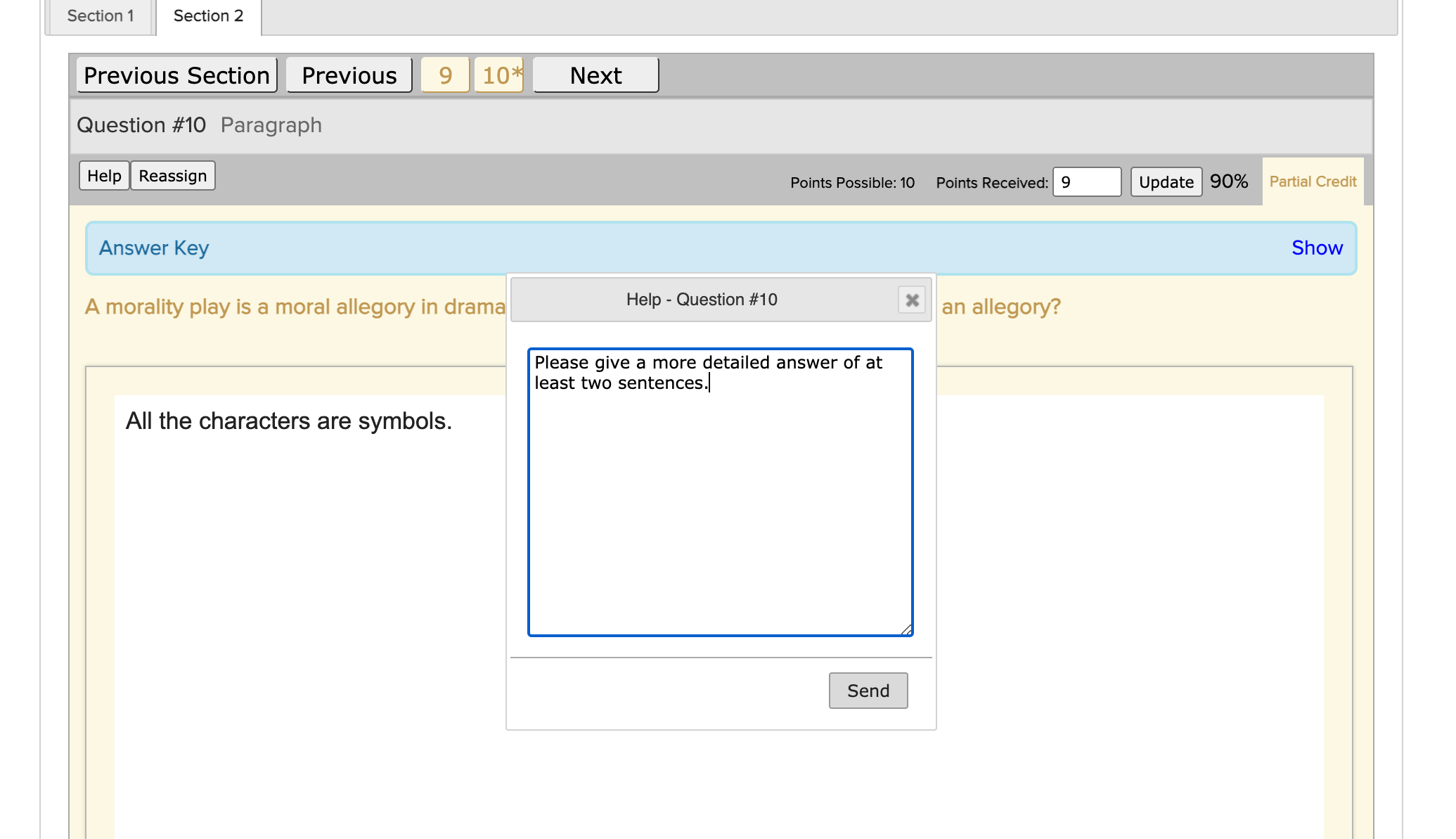Go to Previous Section
This screenshot has height=839, width=1456.
177,75
